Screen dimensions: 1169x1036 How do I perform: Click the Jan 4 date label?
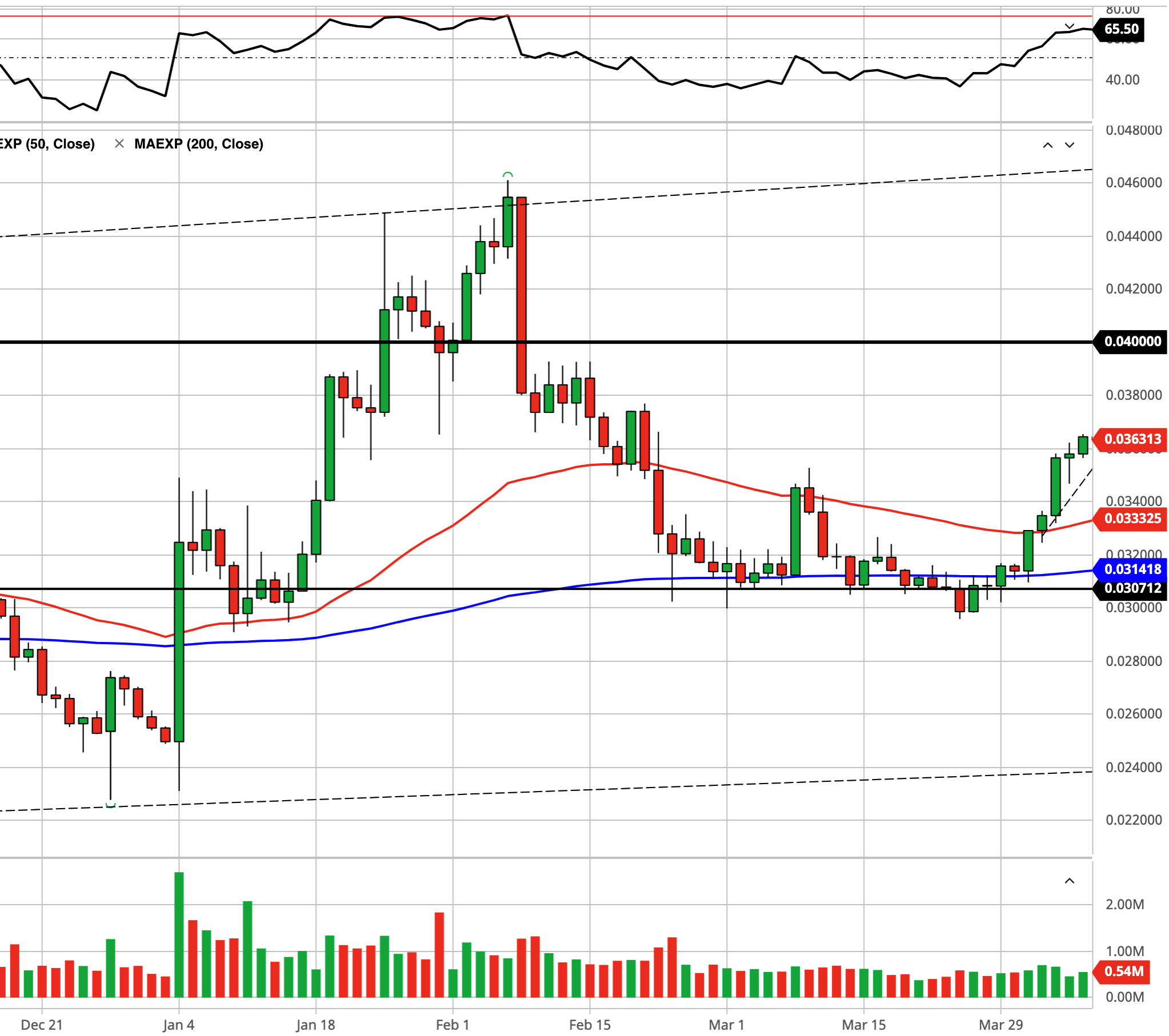coord(178,1024)
